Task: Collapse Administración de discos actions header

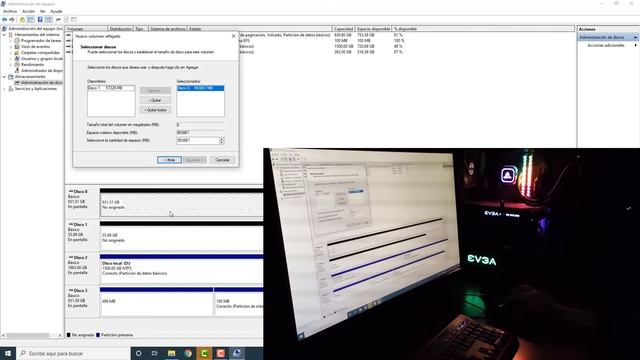Action: [x=636, y=37]
